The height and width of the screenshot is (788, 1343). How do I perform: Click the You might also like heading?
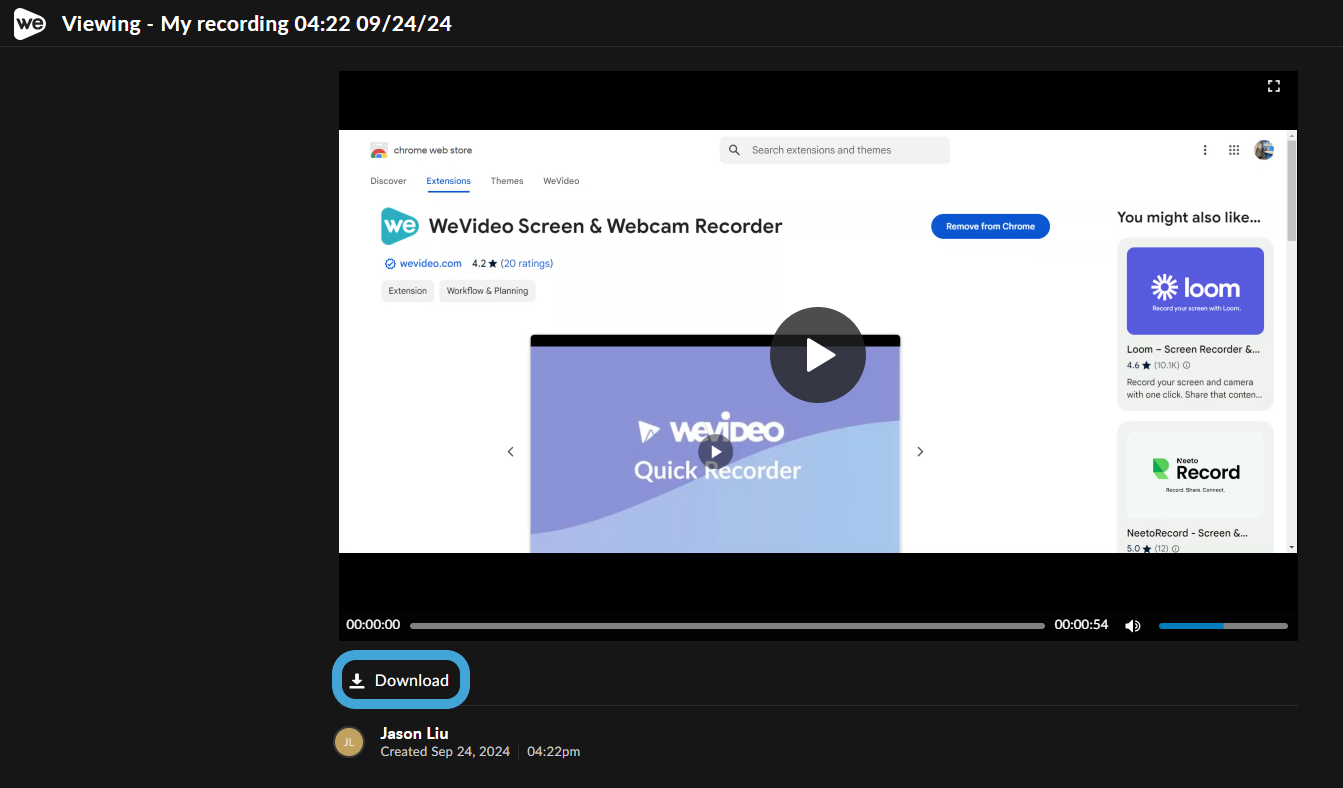[x=1189, y=217]
